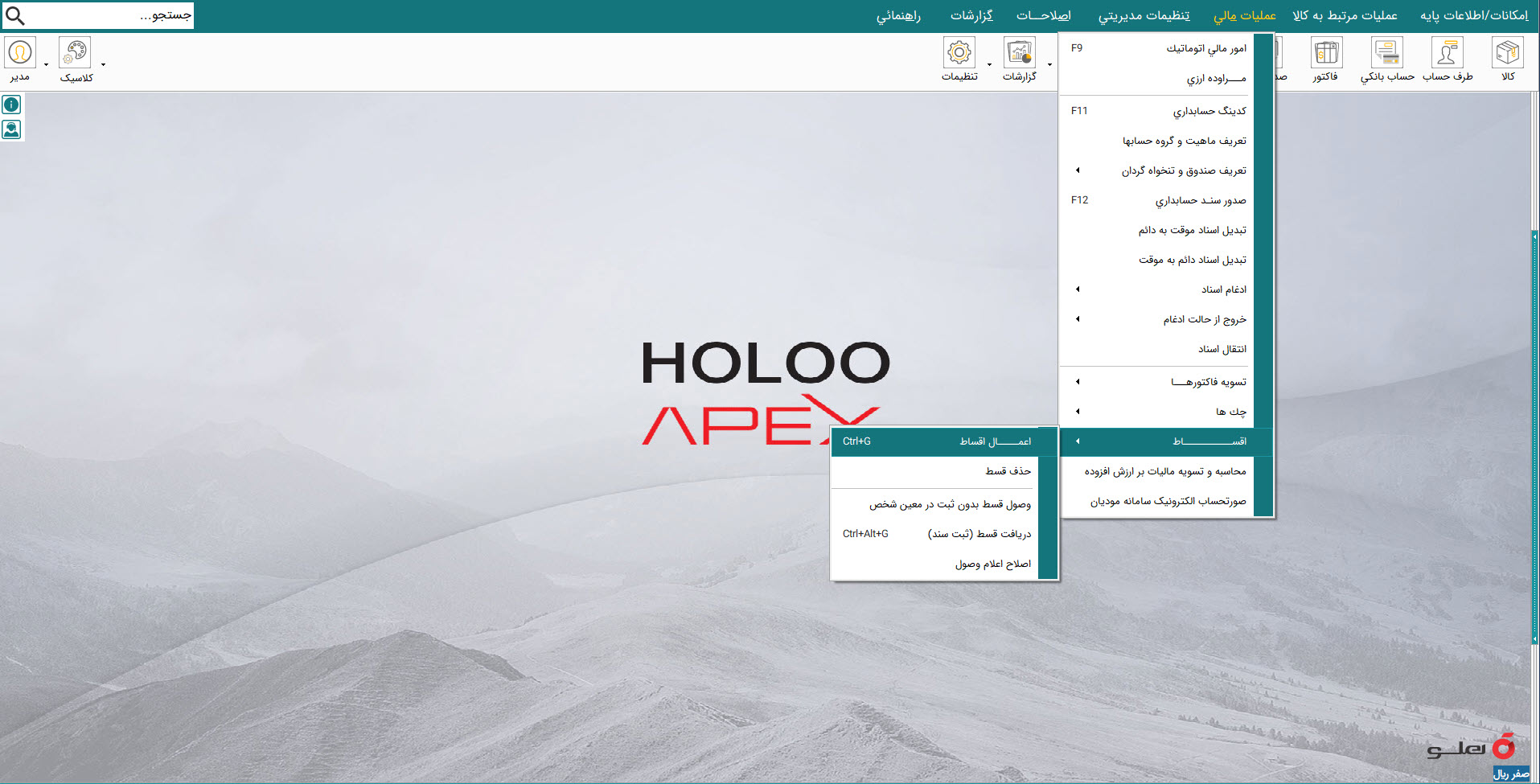1540x784 pixels.
Task: Open the اصلاحات menu
Action: click(x=1043, y=15)
